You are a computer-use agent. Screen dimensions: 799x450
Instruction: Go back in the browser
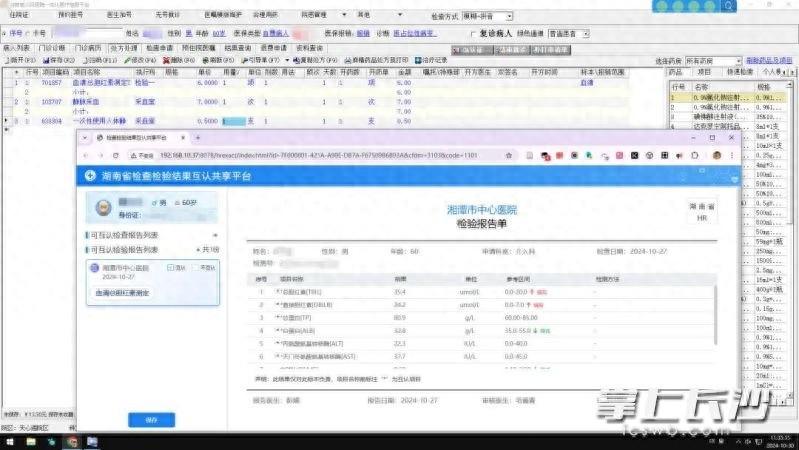click(90, 156)
